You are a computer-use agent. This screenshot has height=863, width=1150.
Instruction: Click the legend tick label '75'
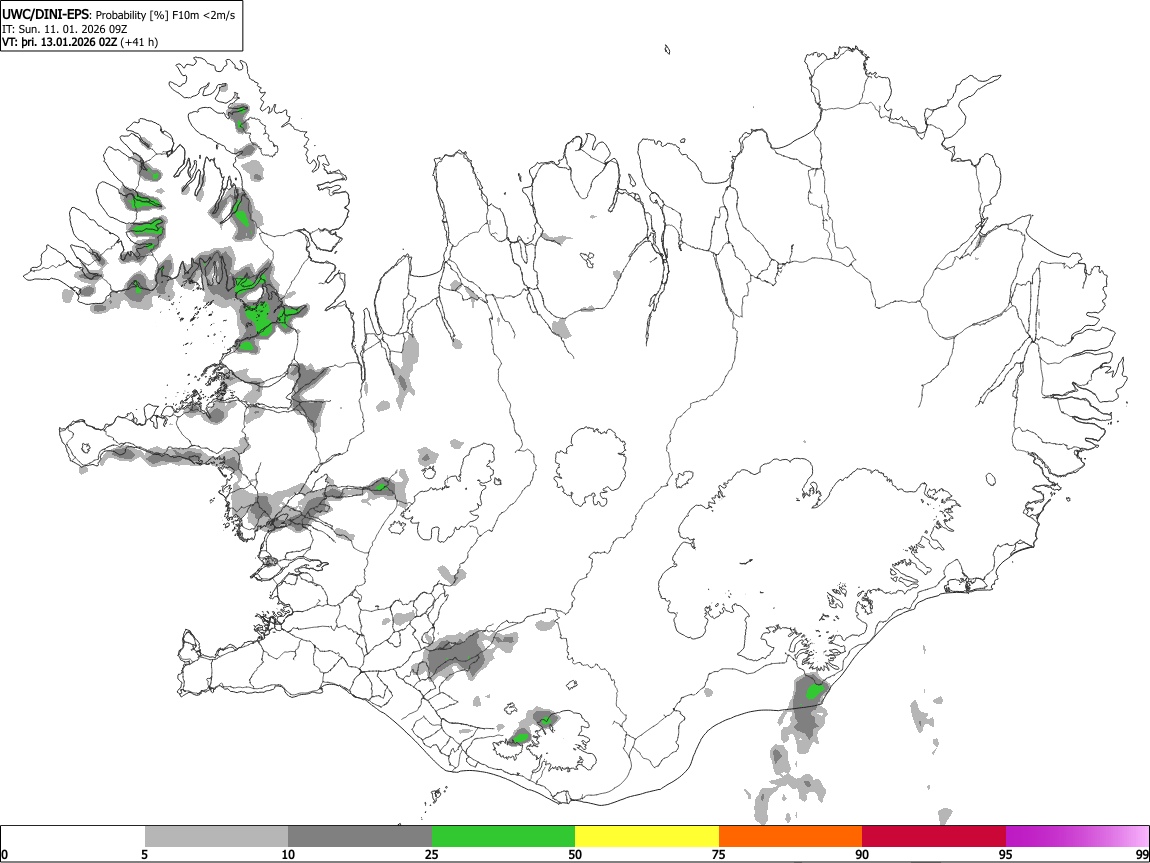pyautogui.click(x=719, y=854)
